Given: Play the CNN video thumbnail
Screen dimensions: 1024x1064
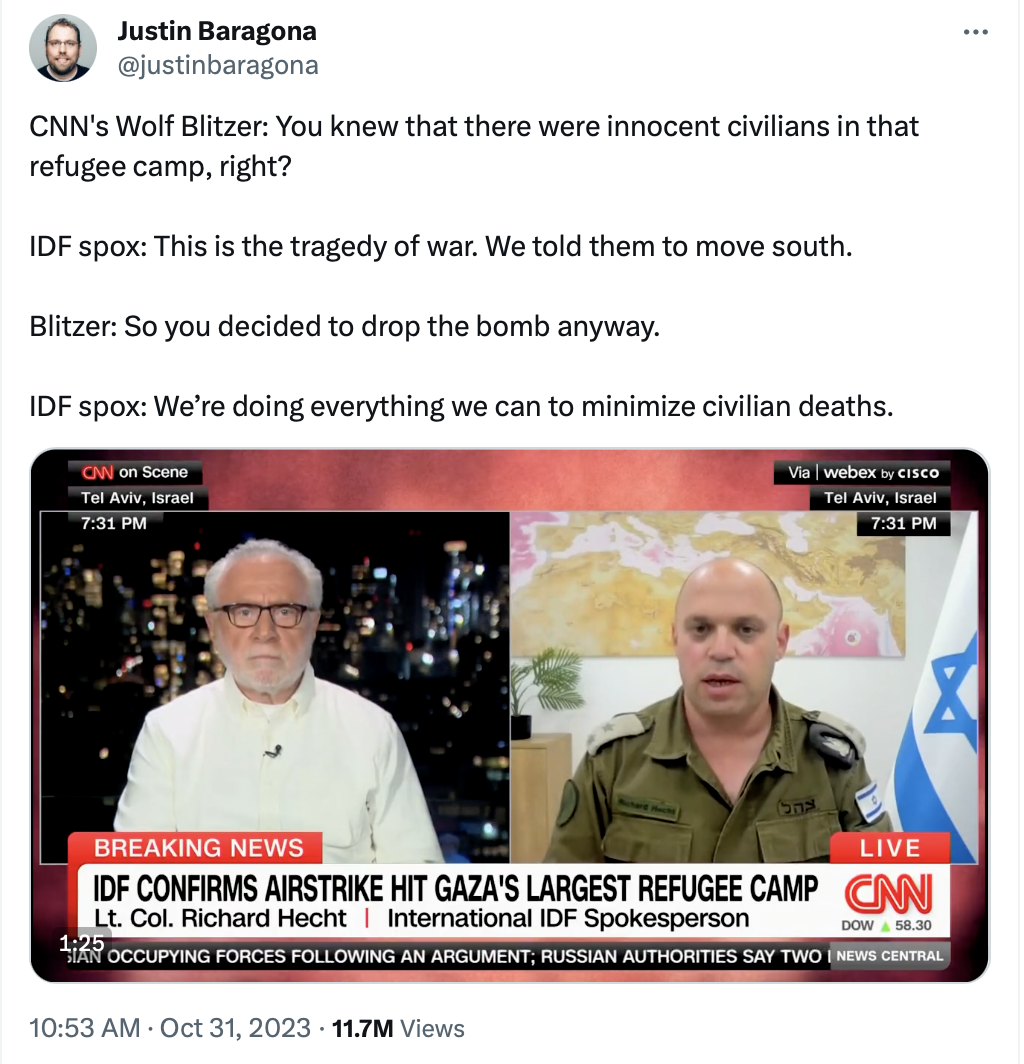Looking at the screenshot, I should coord(510,715).
